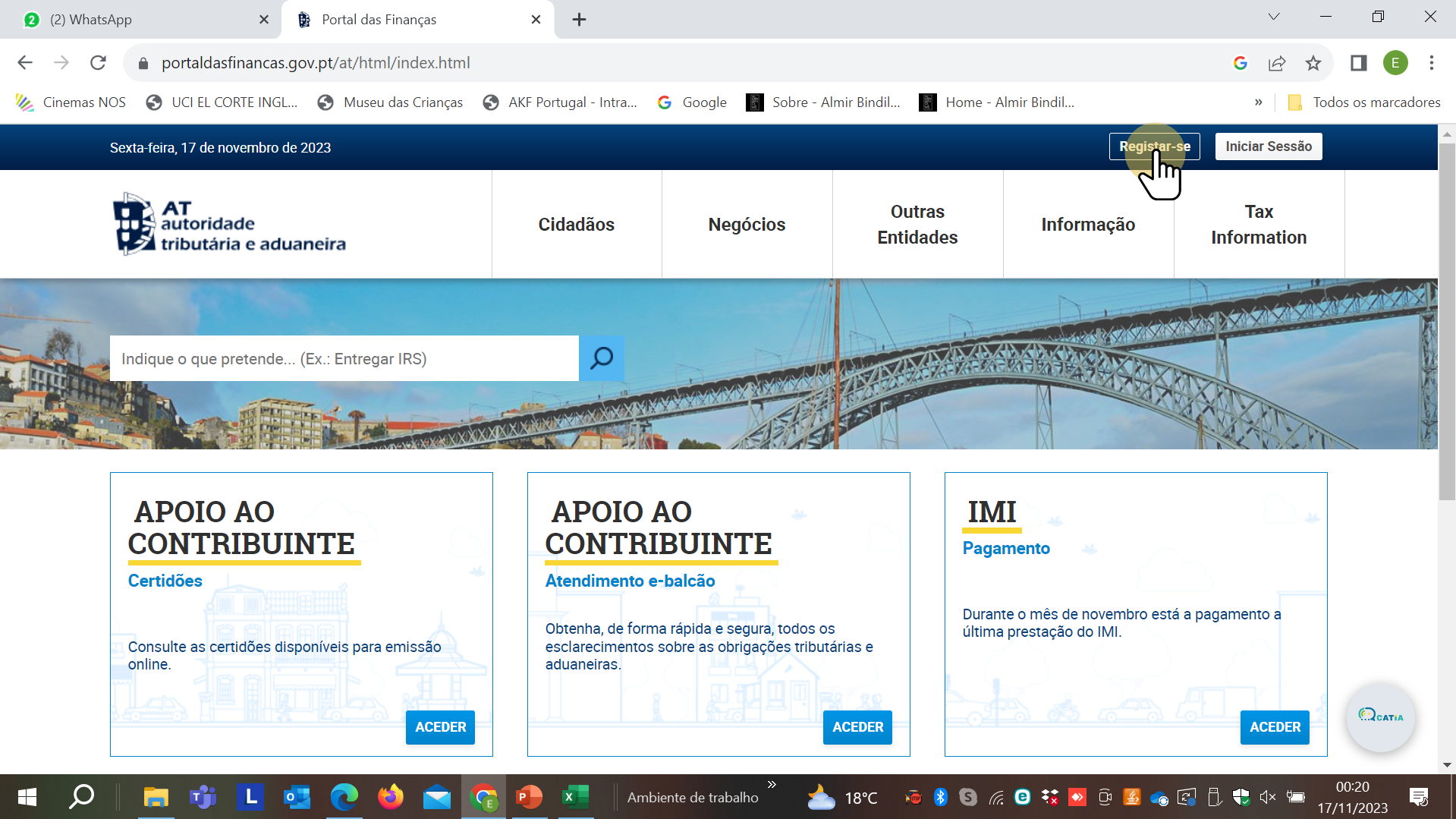Expand the hidden bookmarks chevron
The width and height of the screenshot is (1456, 819).
pos(1258,102)
